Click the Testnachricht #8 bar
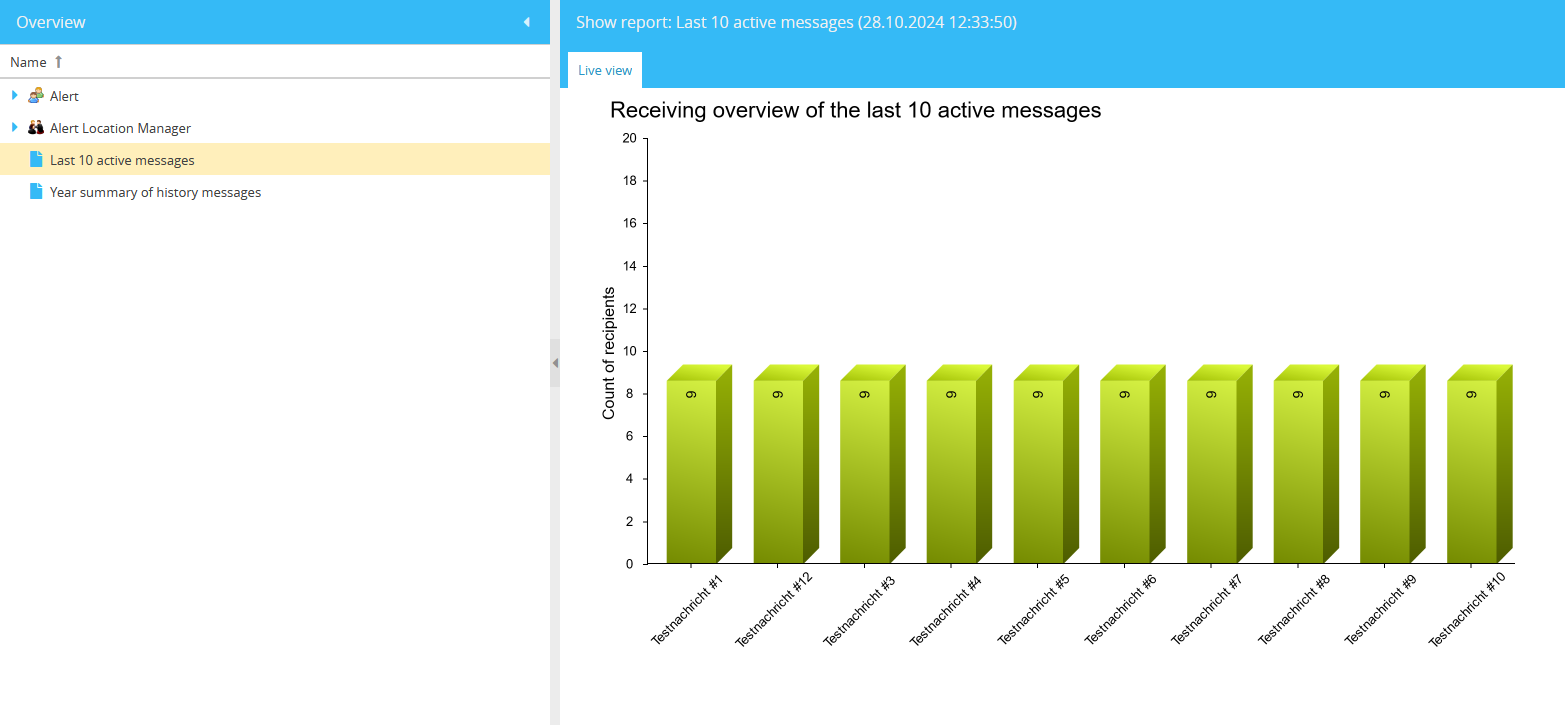Screen dimensions: 1566x727 click(x=1306, y=464)
